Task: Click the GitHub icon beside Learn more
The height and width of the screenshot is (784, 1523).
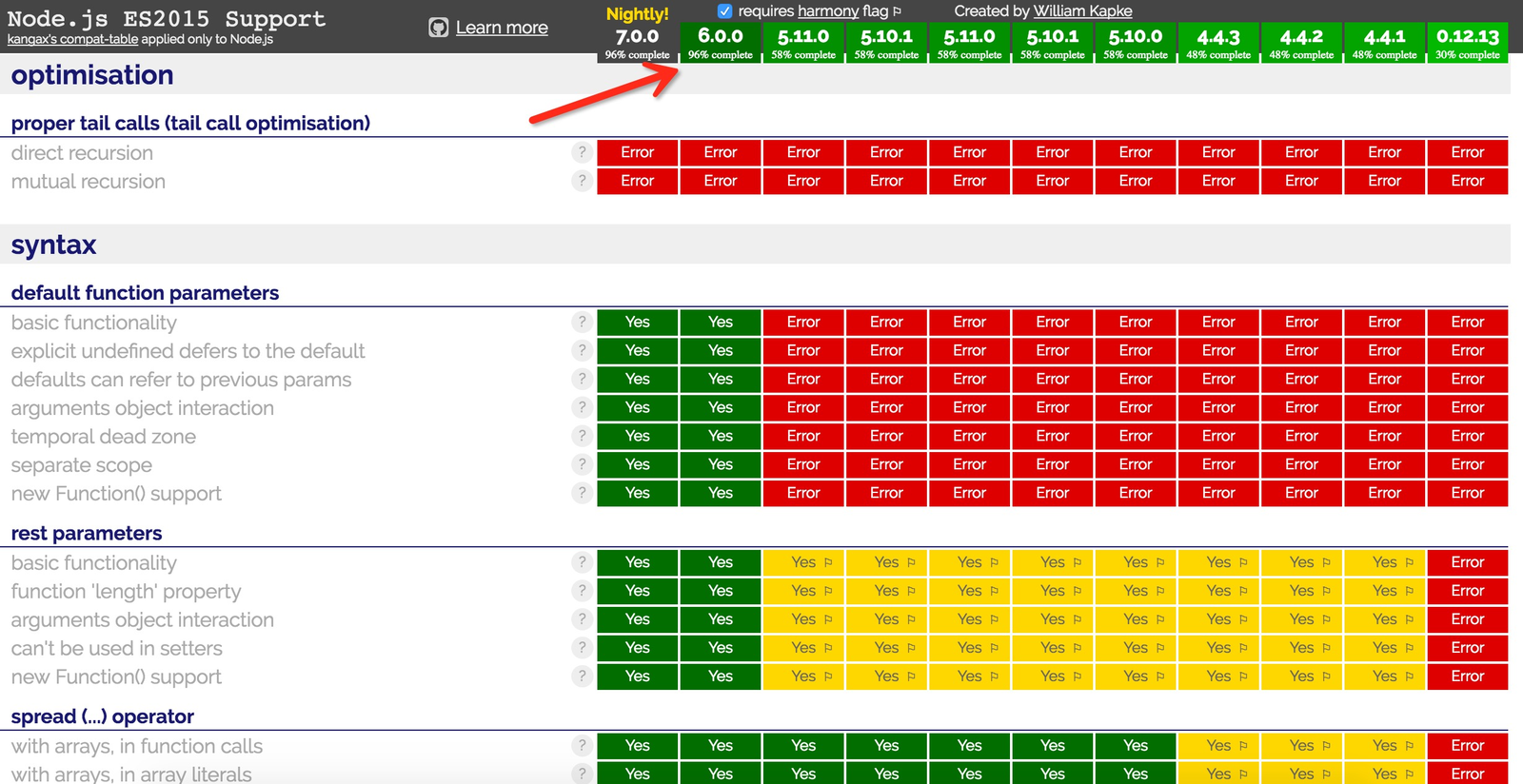Action: 438,28
